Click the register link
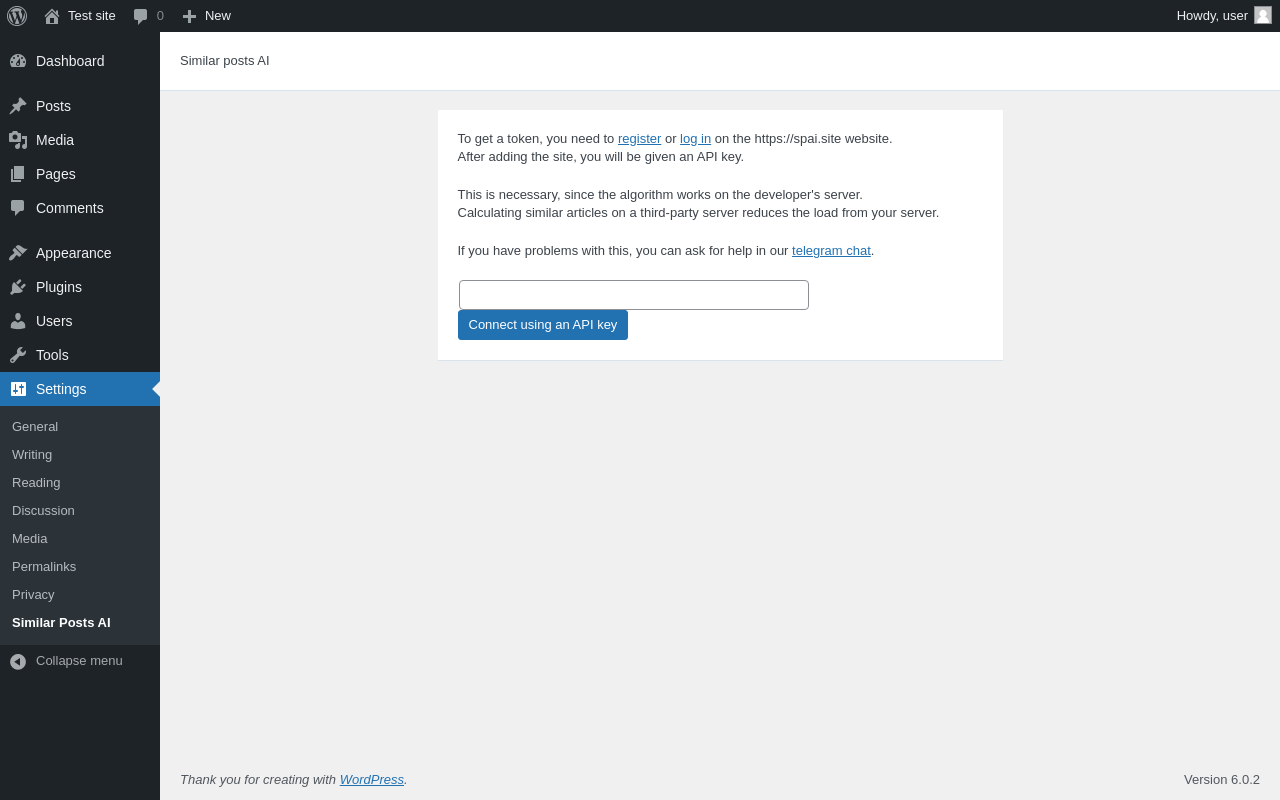The height and width of the screenshot is (800, 1280). point(639,139)
